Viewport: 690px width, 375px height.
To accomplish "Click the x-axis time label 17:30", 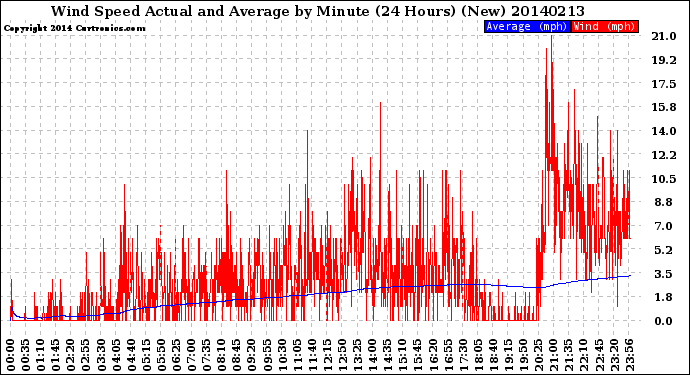I will point(462,355).
